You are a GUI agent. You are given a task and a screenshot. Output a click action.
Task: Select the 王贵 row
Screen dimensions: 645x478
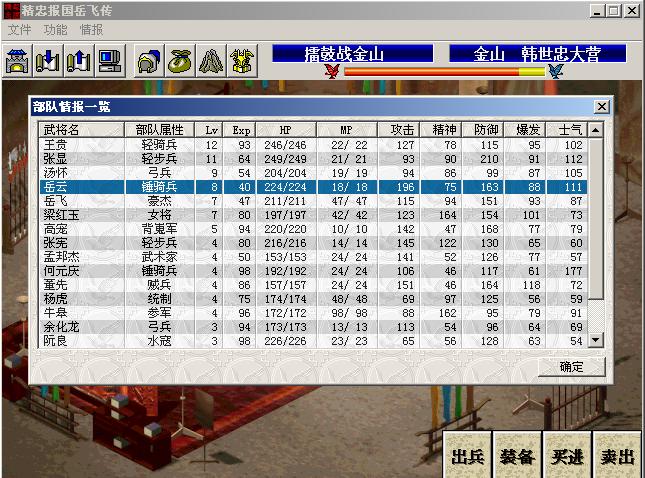(x=313, y=145)
